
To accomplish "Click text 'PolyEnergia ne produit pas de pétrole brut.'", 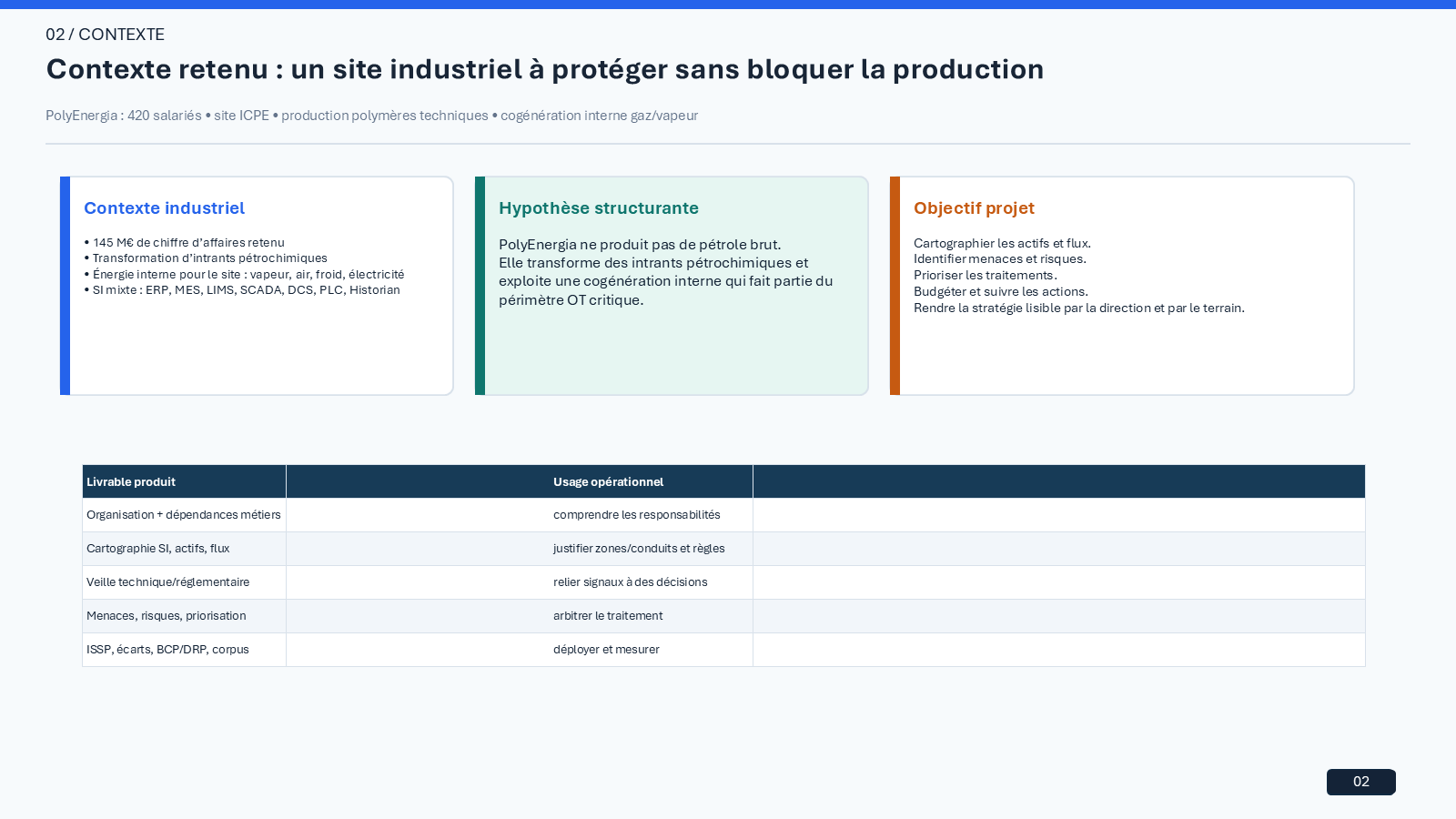I will point(640,244).
